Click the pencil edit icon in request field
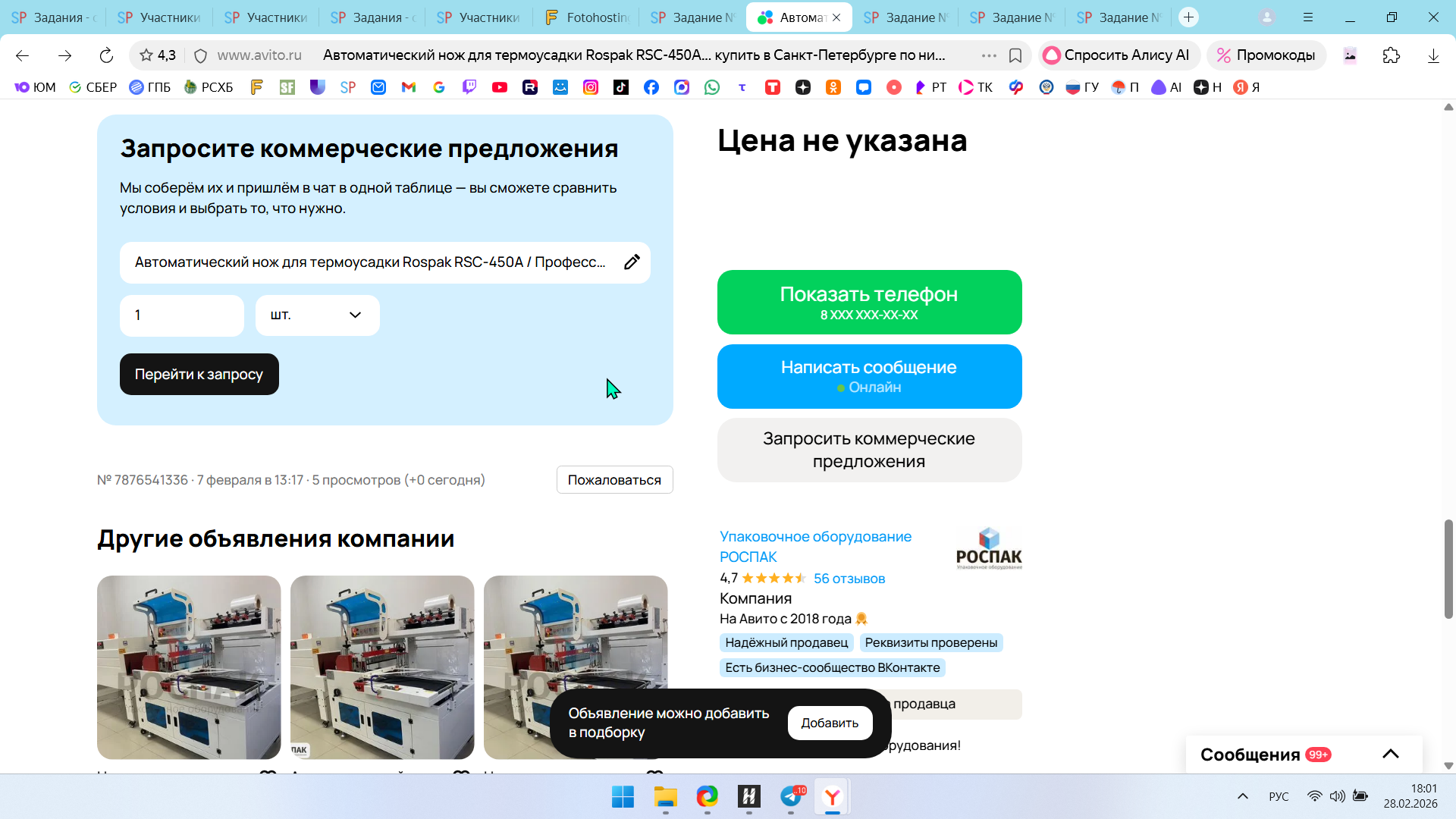 tap(632, 262)
